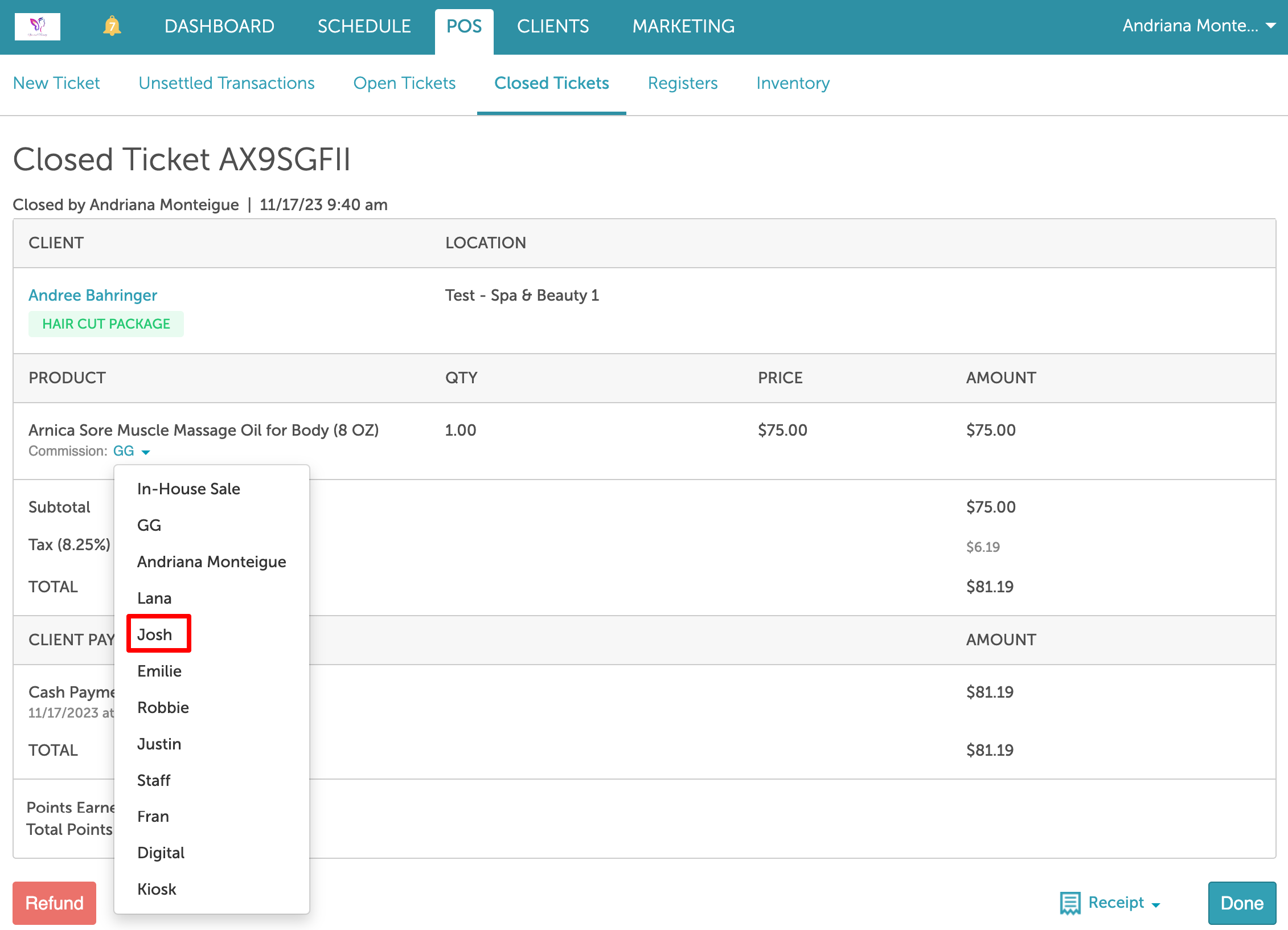
Task: Open Andree Bahringer client profile link
Action: [x=93, y=295]
